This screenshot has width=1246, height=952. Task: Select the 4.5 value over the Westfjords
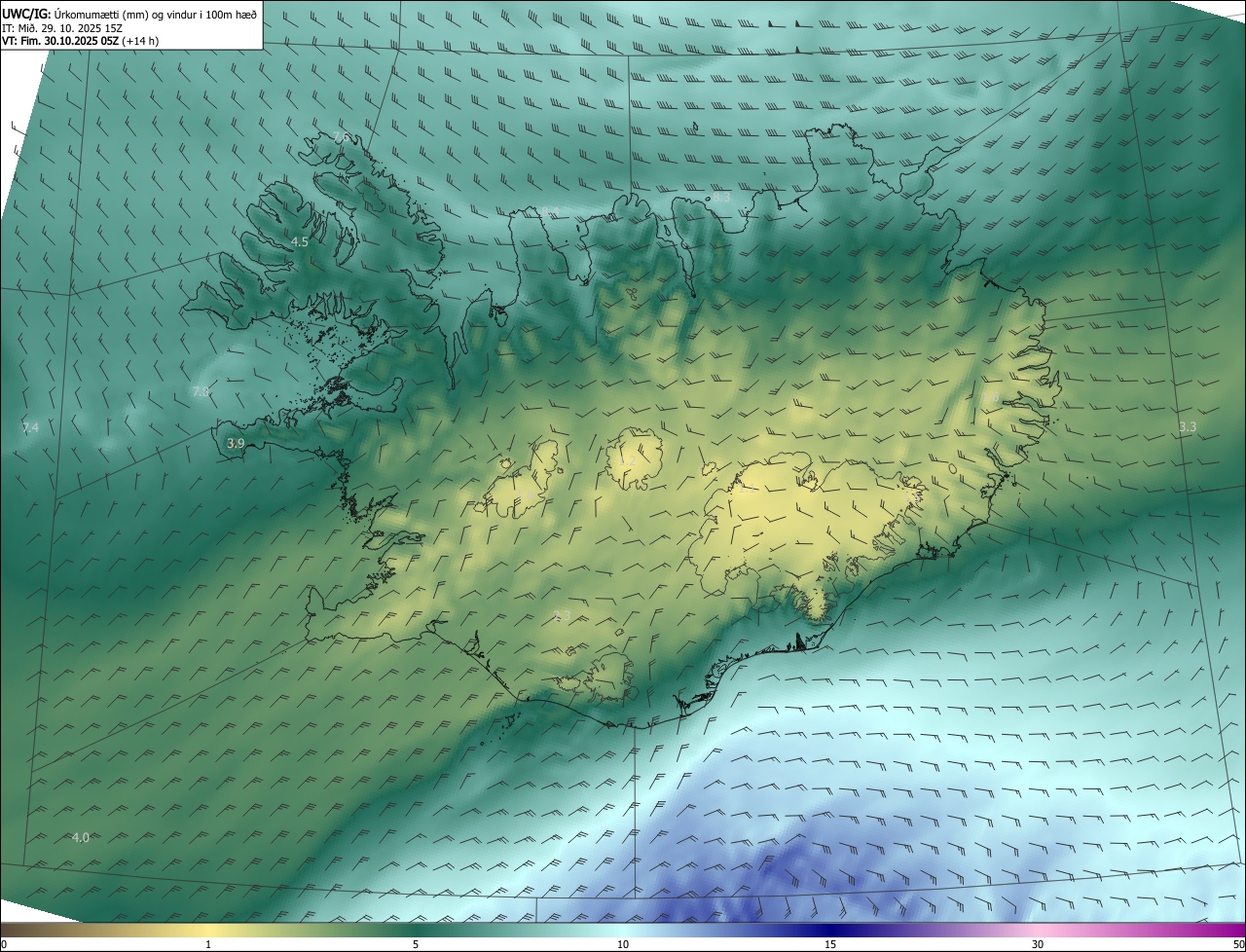(x=300, y=241)
